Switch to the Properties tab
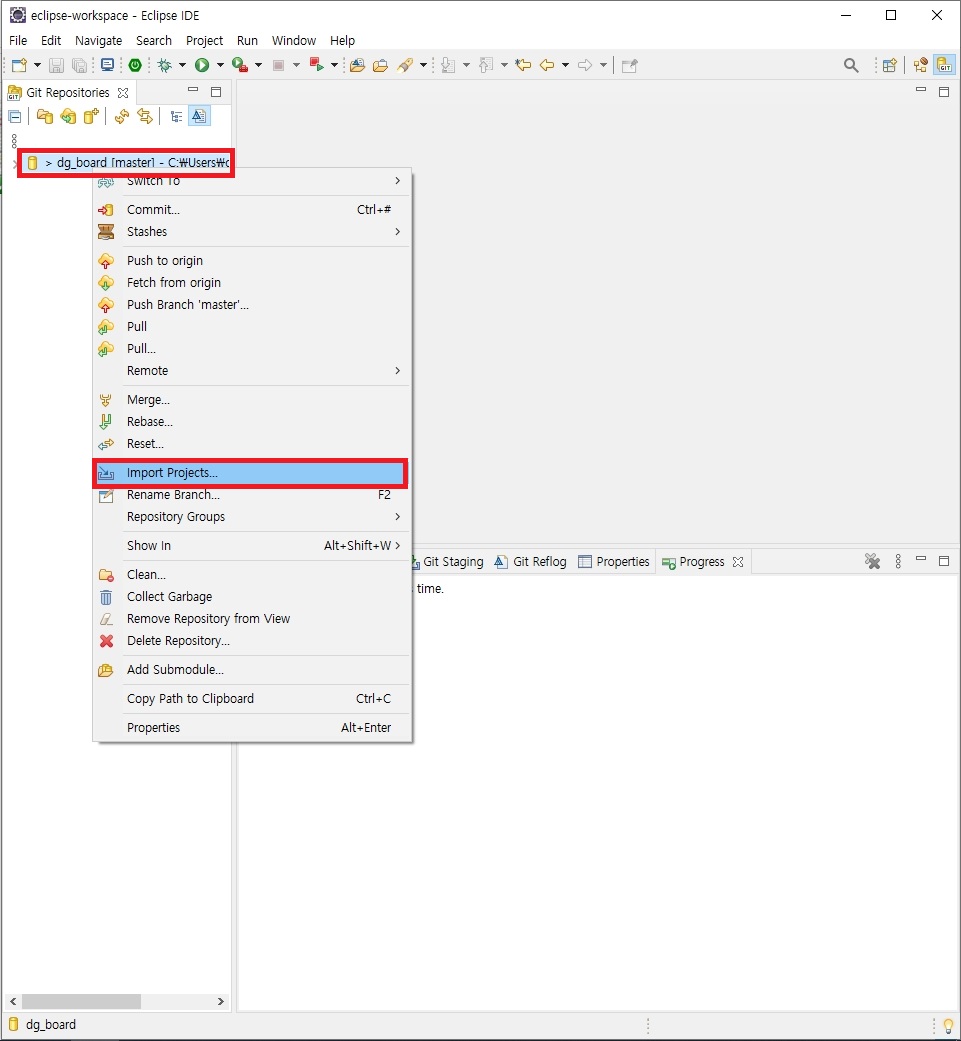 click(614, 562)
